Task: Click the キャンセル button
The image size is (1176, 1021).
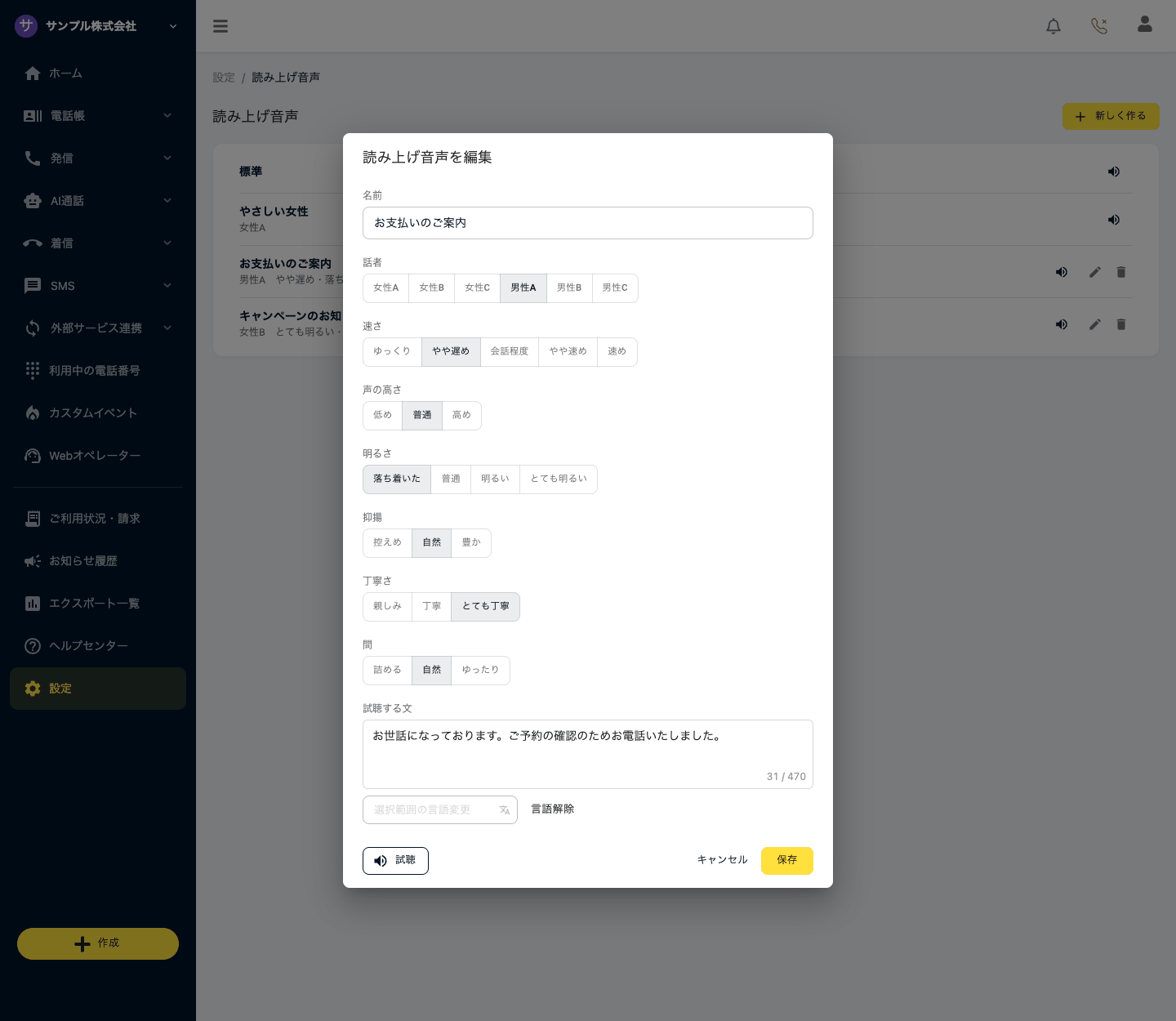Action: pos(723,860)
